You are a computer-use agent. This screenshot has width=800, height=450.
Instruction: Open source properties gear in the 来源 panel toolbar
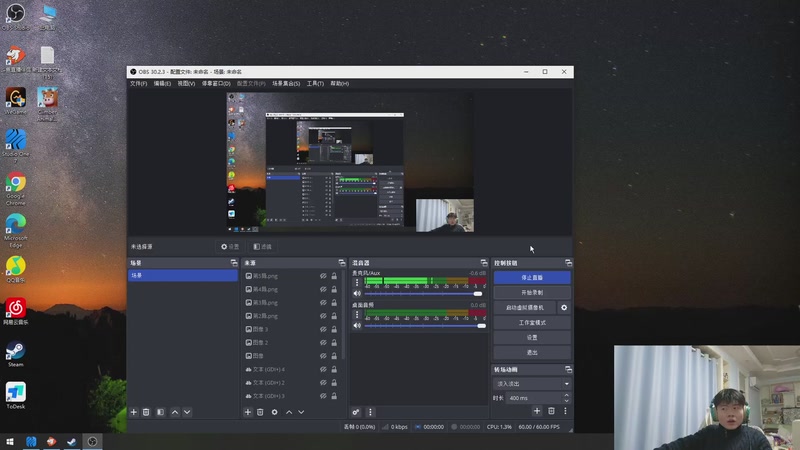coord(274,412)
